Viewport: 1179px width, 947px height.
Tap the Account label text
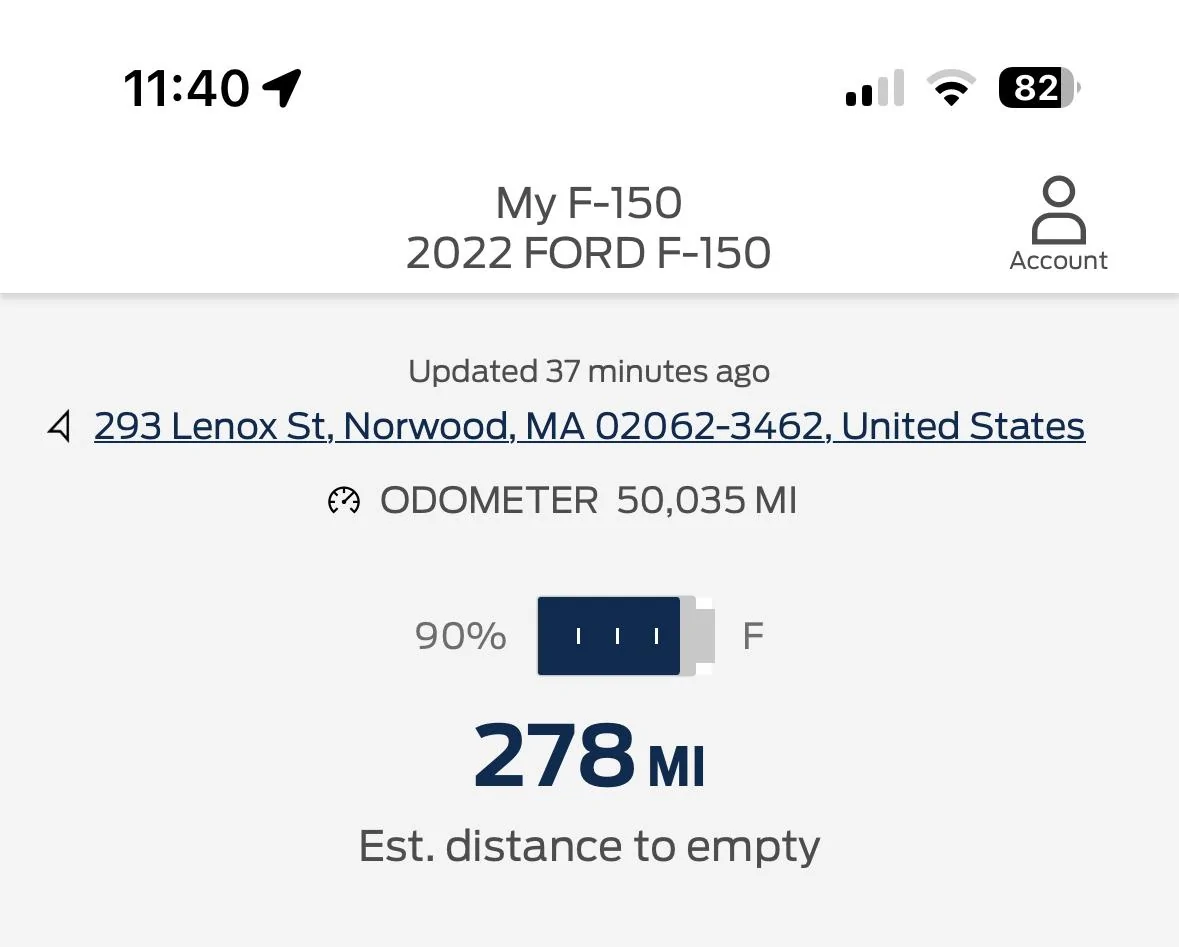1058,261
